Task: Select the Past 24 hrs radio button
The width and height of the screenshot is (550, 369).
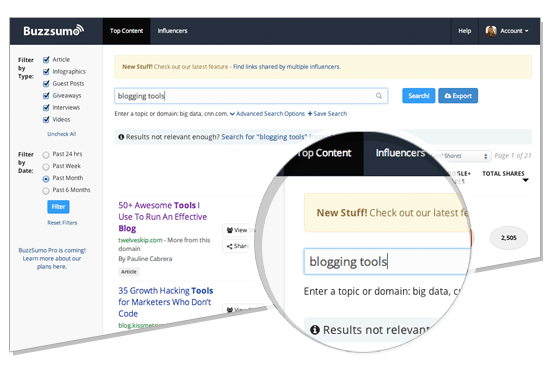Action: (46, 155)
